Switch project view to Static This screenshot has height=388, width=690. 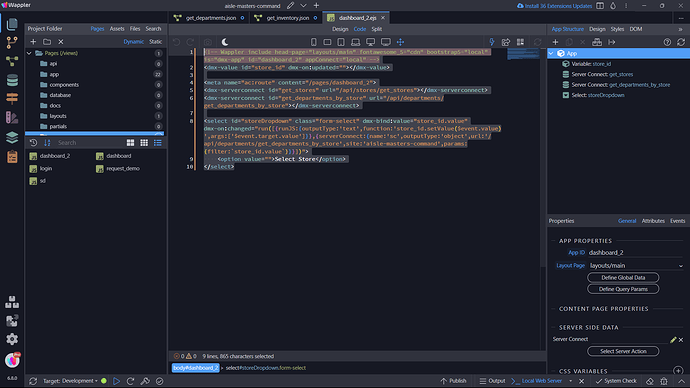pyautogui.click(x=155, y=41)
